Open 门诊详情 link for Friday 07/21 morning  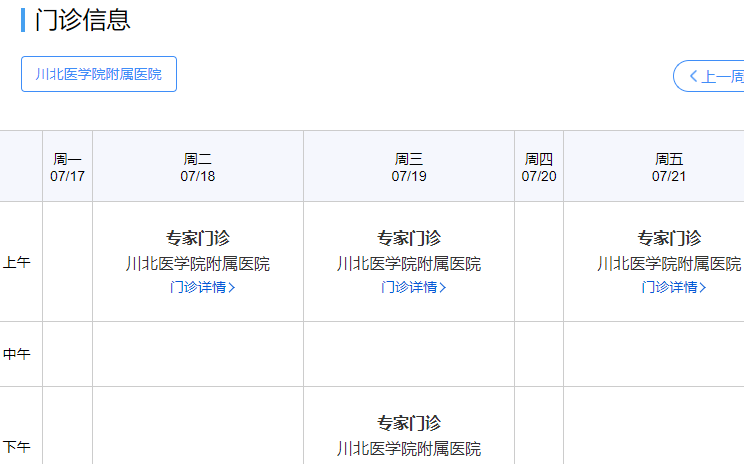(669, 288)
